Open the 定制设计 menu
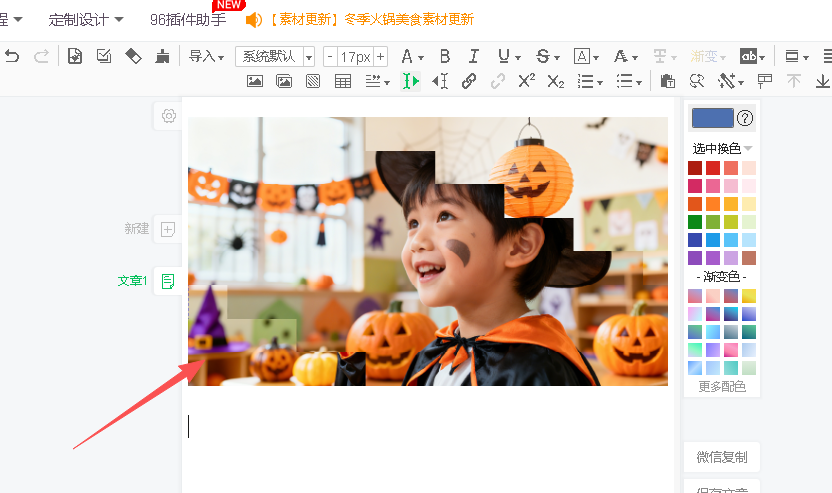This screenshot has height=493, width=832. 86,19
